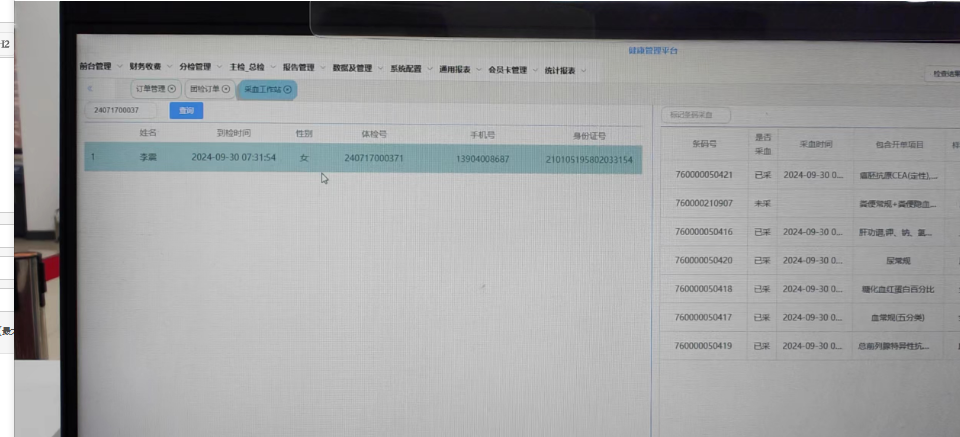Image resolution: width=960 pixels, height=437 pixels.
Task: Click the 采血时间 column header
Action: pyautogui.click(x=816, y=144)
